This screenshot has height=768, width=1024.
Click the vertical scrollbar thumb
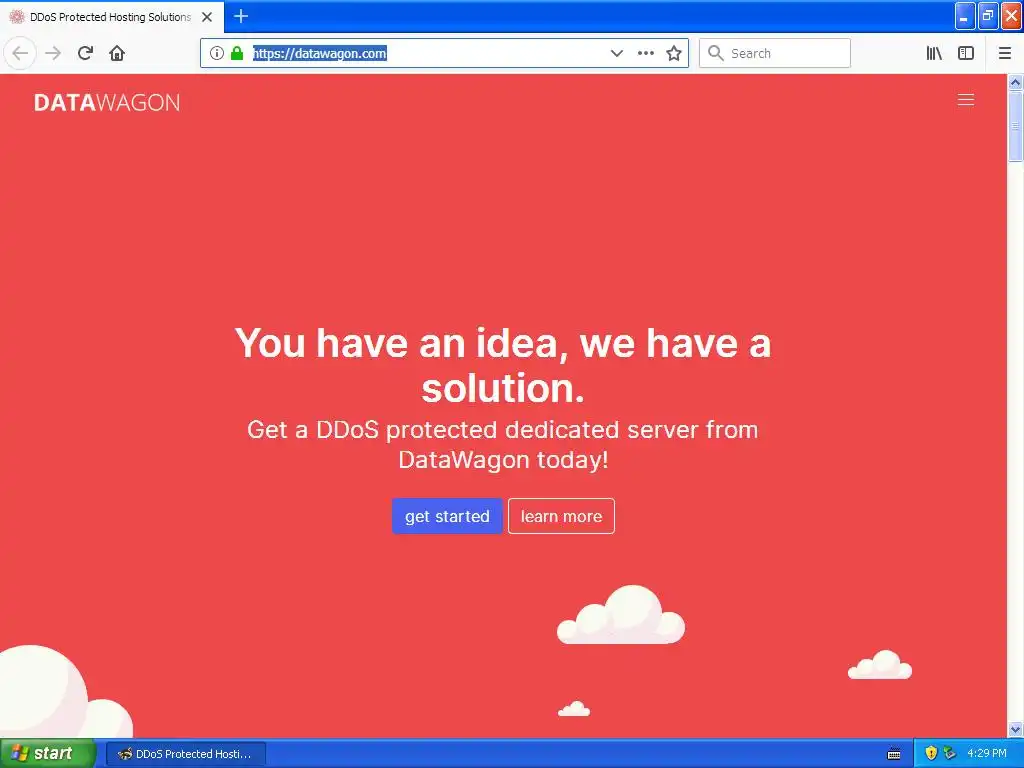[x=1015, y=125]
